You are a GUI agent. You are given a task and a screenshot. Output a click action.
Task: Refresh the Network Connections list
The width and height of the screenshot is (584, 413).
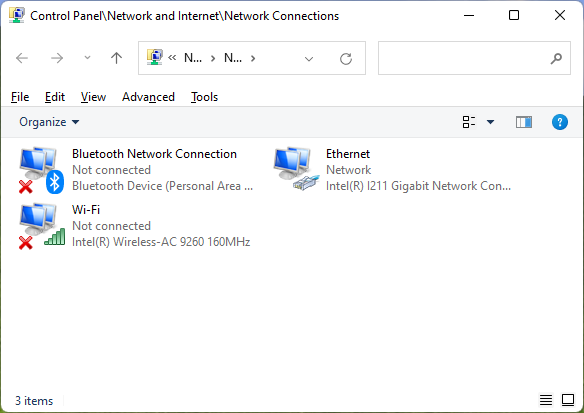(x=346, y=58)
